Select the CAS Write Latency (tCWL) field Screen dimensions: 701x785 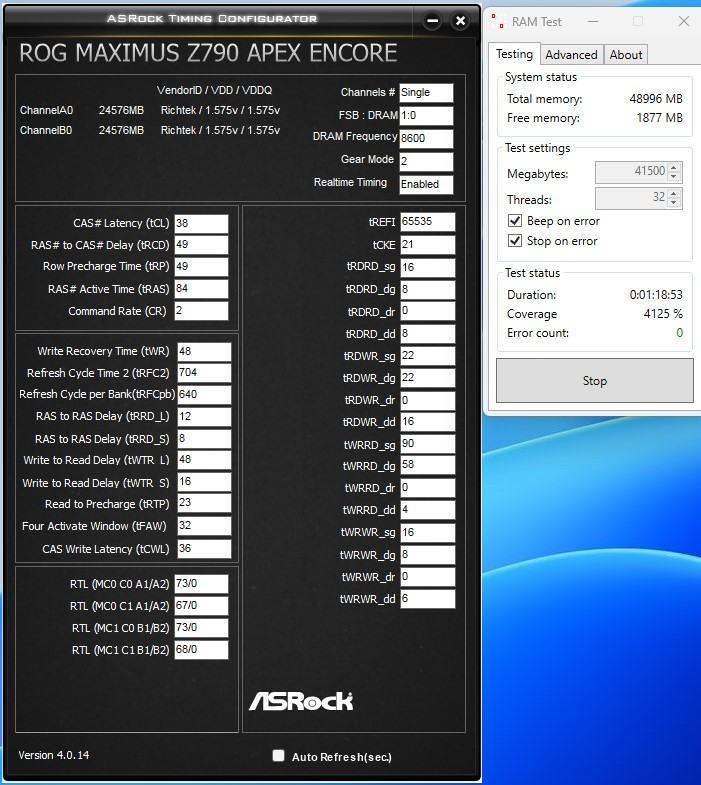point(204,549)
